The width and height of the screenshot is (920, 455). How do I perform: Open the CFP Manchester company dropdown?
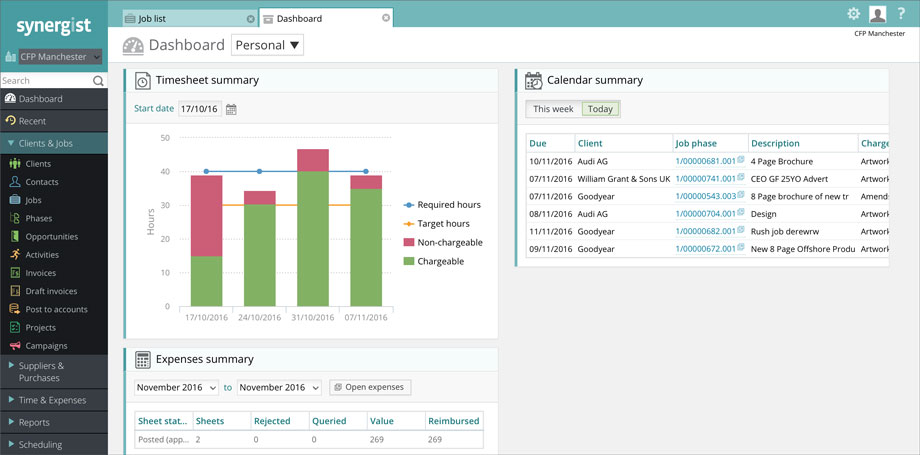pos(60,57)
